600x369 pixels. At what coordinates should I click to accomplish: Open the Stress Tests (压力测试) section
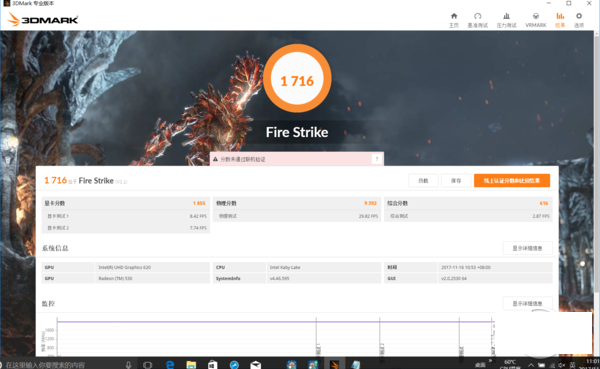[506, 20]
